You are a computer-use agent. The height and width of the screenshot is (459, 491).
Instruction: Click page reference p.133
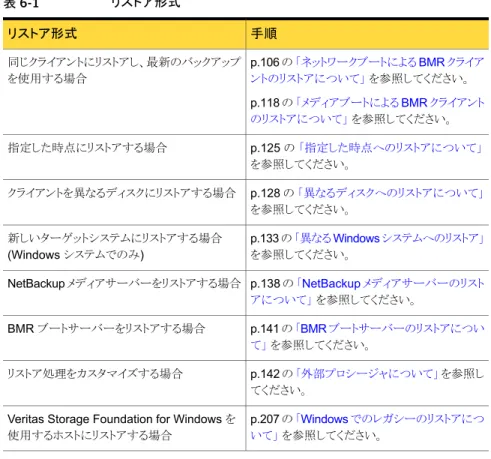pyautogui.click(x=265, y=239)
